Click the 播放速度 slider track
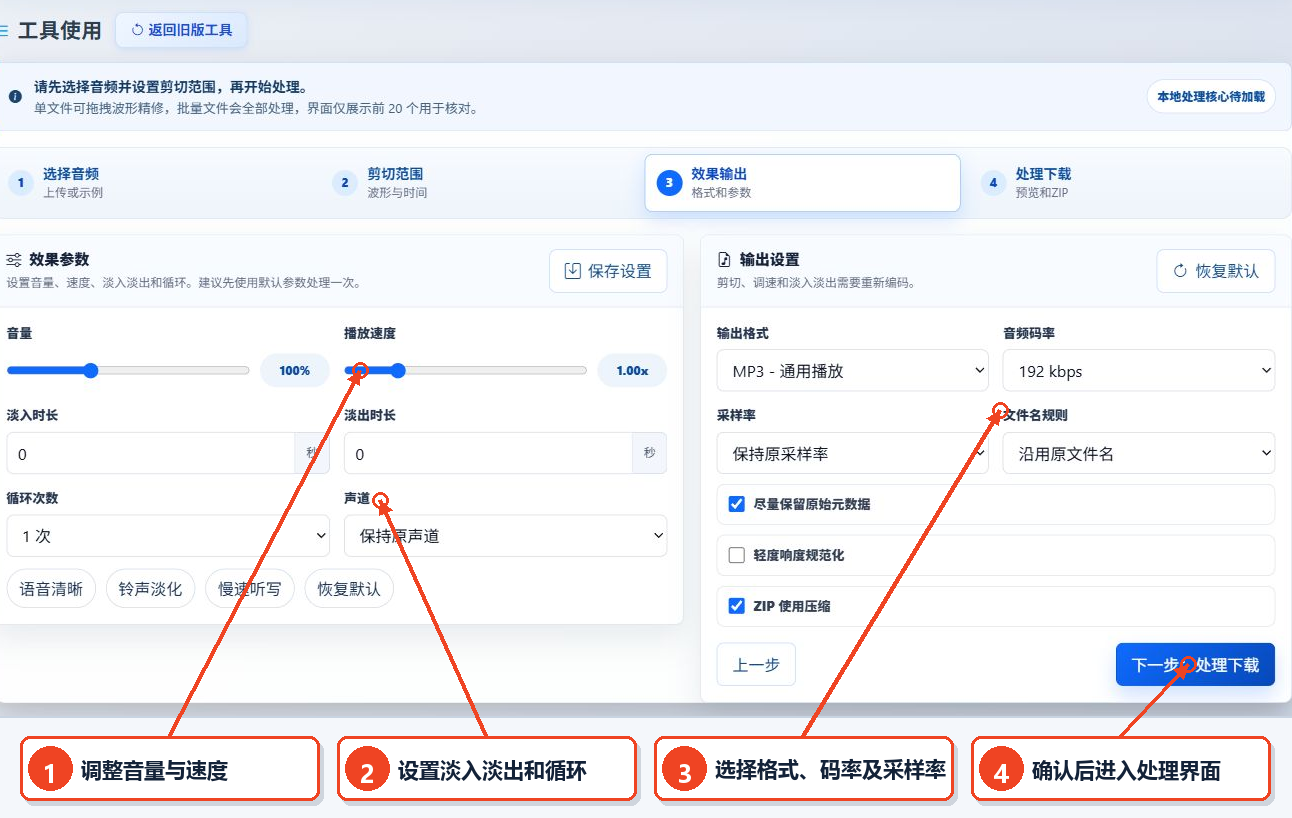Viewport: 1292px width, 818px height. pyautogui.click(x=465, y=371)
